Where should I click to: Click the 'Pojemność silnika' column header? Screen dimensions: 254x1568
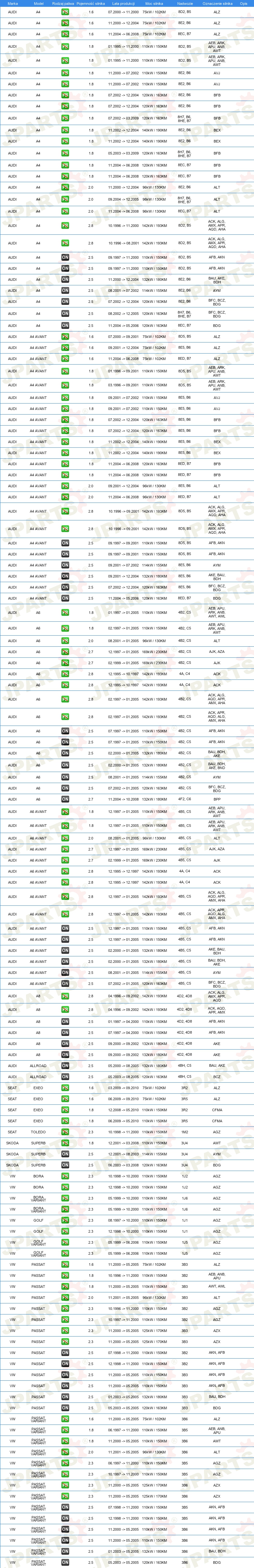pos(91,3)
